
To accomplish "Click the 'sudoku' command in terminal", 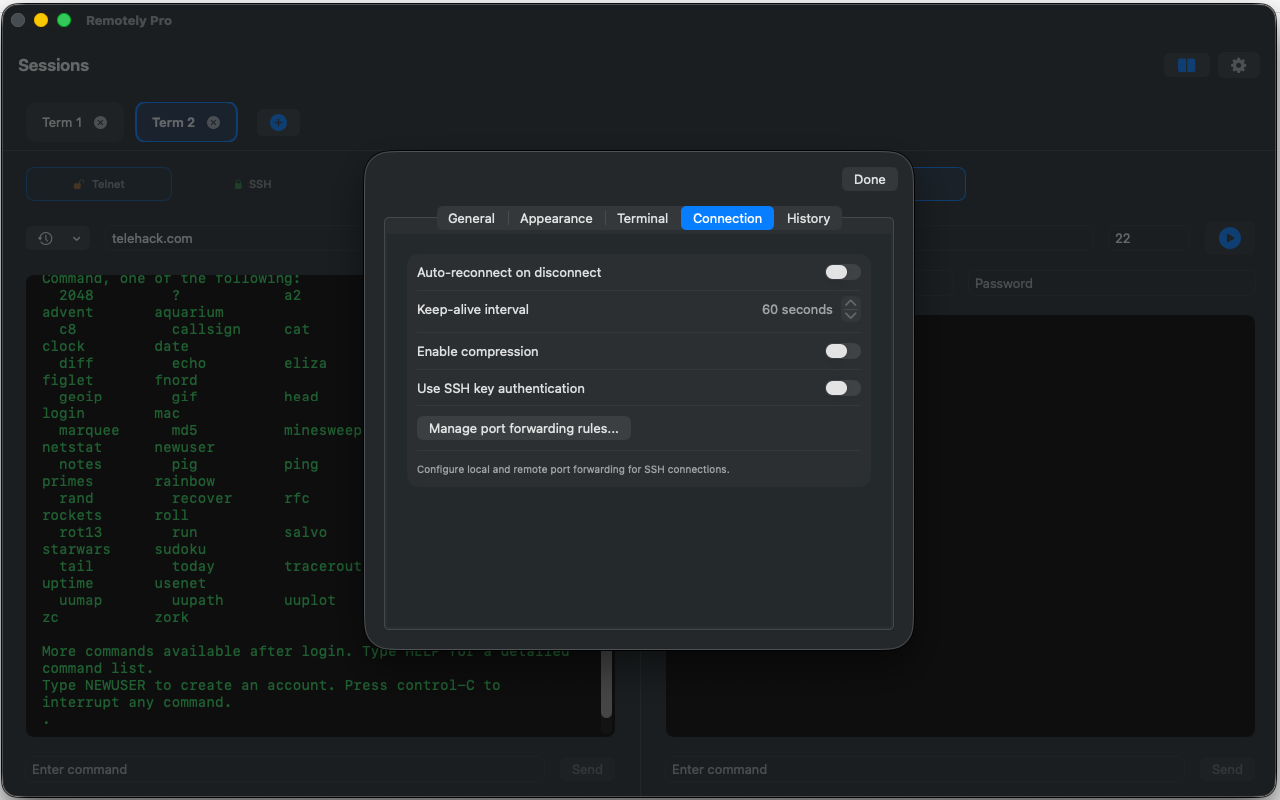I will 180,549.
